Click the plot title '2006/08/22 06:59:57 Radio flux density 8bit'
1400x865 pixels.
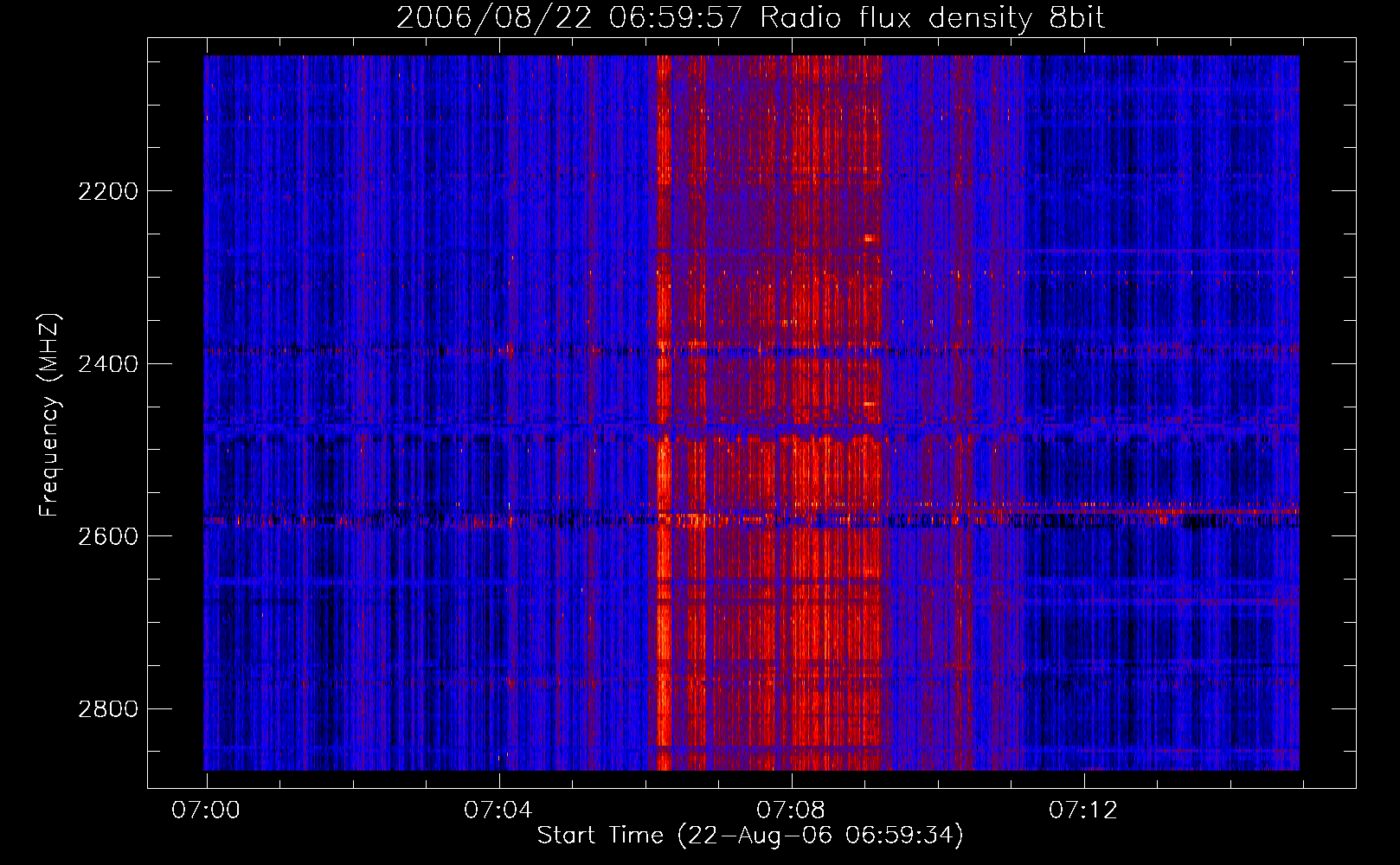[x=750, y=18]
